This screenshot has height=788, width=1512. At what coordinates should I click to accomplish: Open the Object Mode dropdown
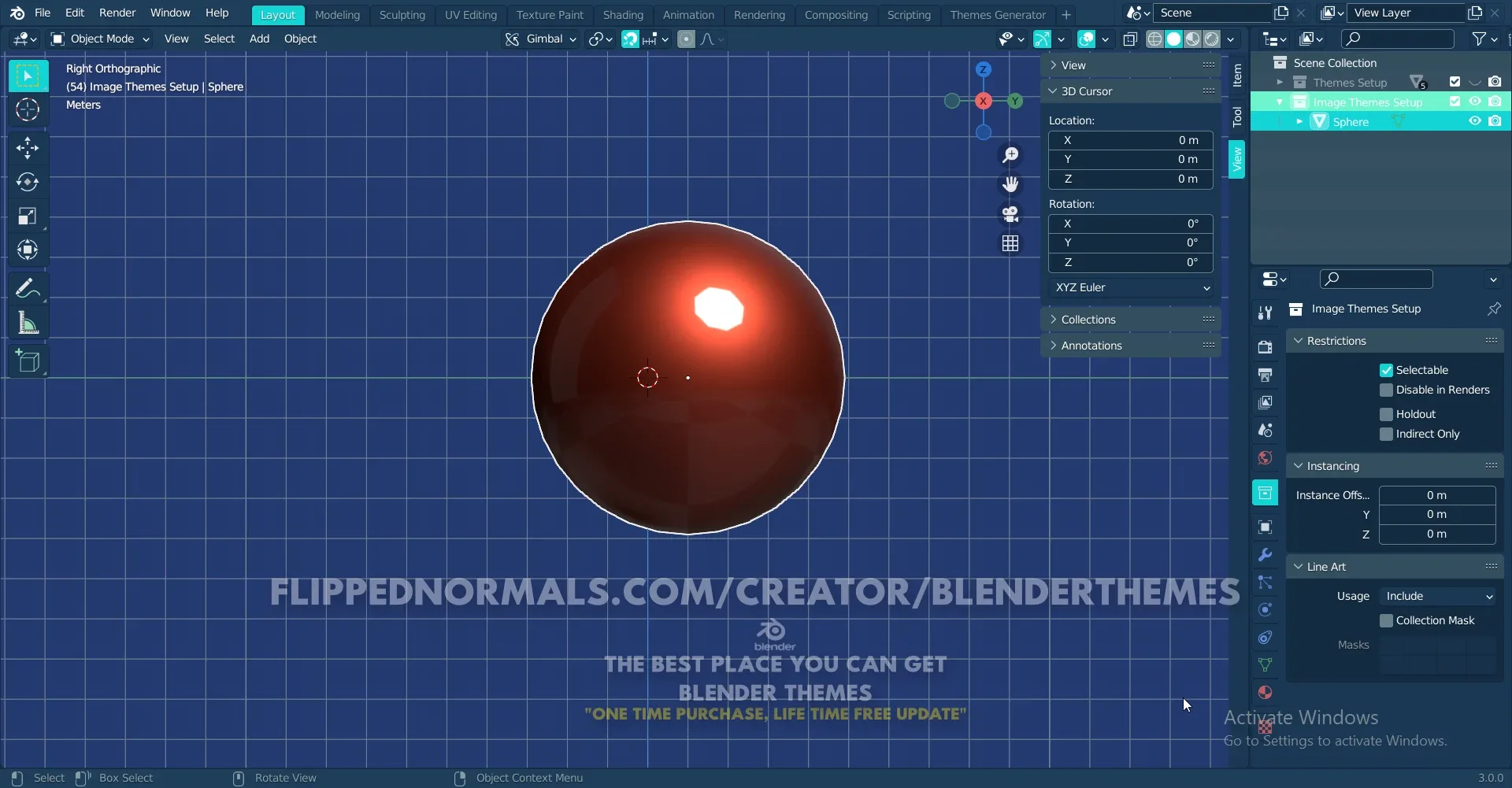[100, 39]
